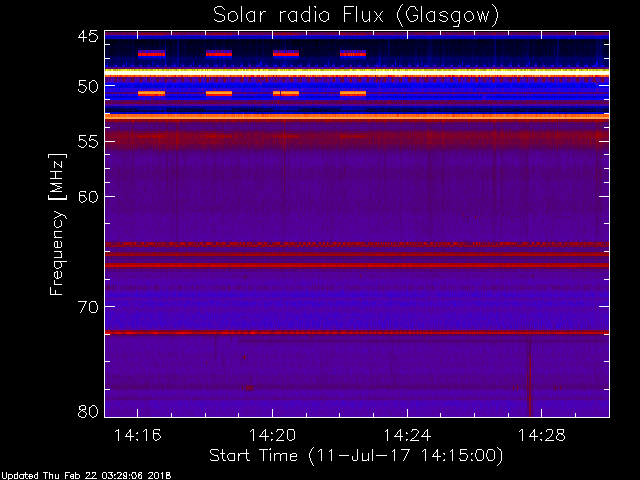Image resolution: width=640 pixels, height=480 pixels.
Task: Click the Updated timestamp text at bottom
Action: pos(86,476)
